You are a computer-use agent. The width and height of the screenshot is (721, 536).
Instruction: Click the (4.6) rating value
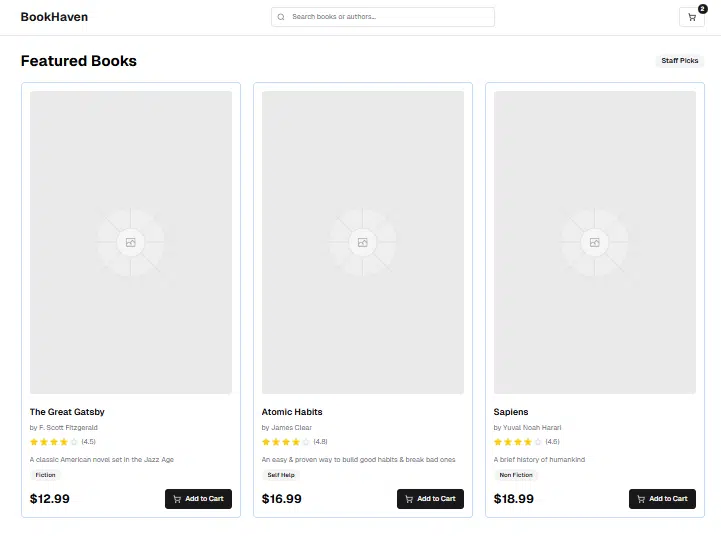[553, 442]
